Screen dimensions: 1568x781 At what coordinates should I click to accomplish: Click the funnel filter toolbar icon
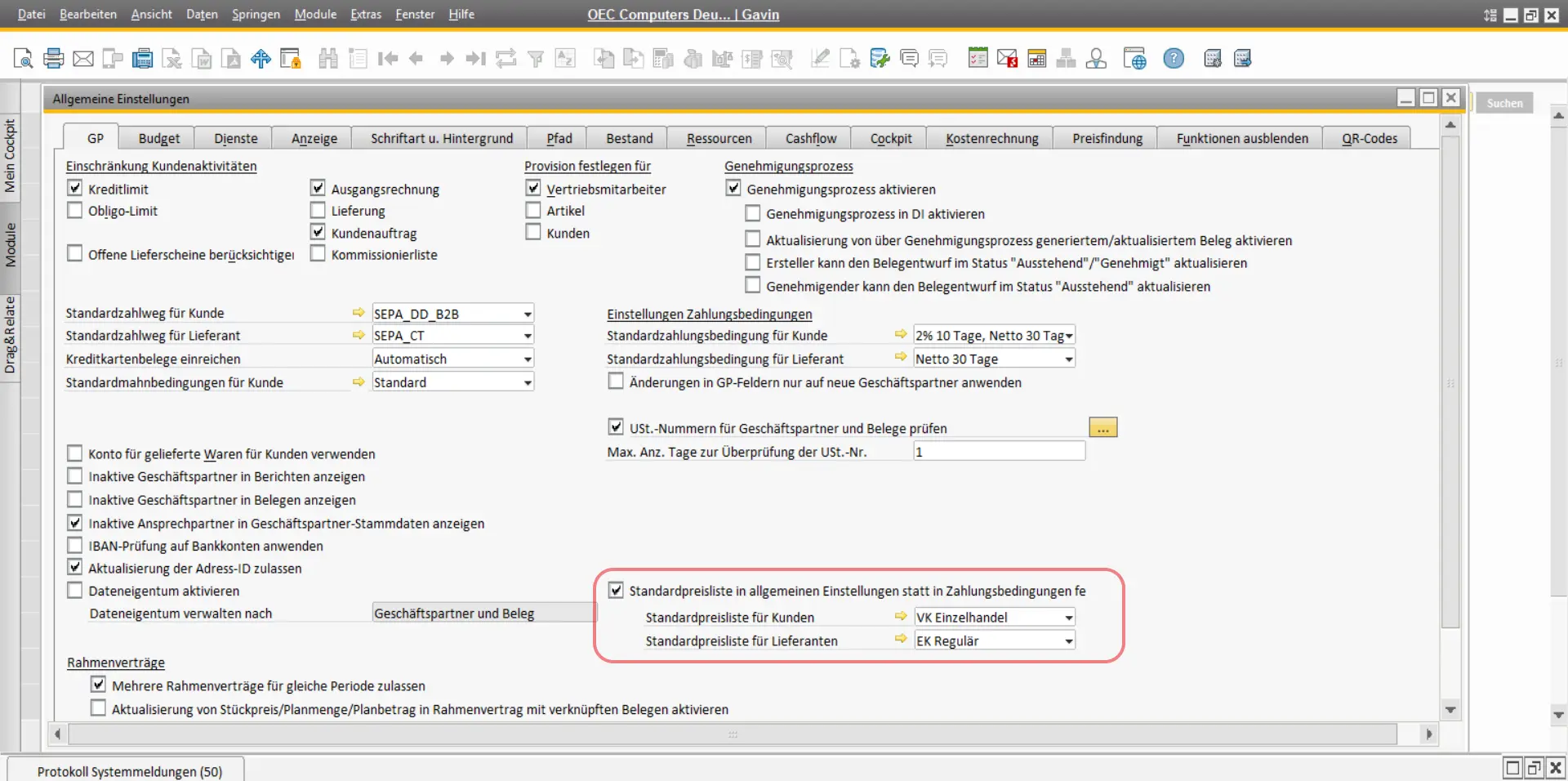(536, 59)
